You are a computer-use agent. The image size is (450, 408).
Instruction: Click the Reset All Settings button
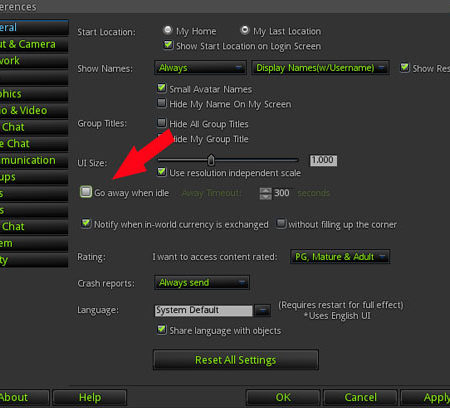236,360
